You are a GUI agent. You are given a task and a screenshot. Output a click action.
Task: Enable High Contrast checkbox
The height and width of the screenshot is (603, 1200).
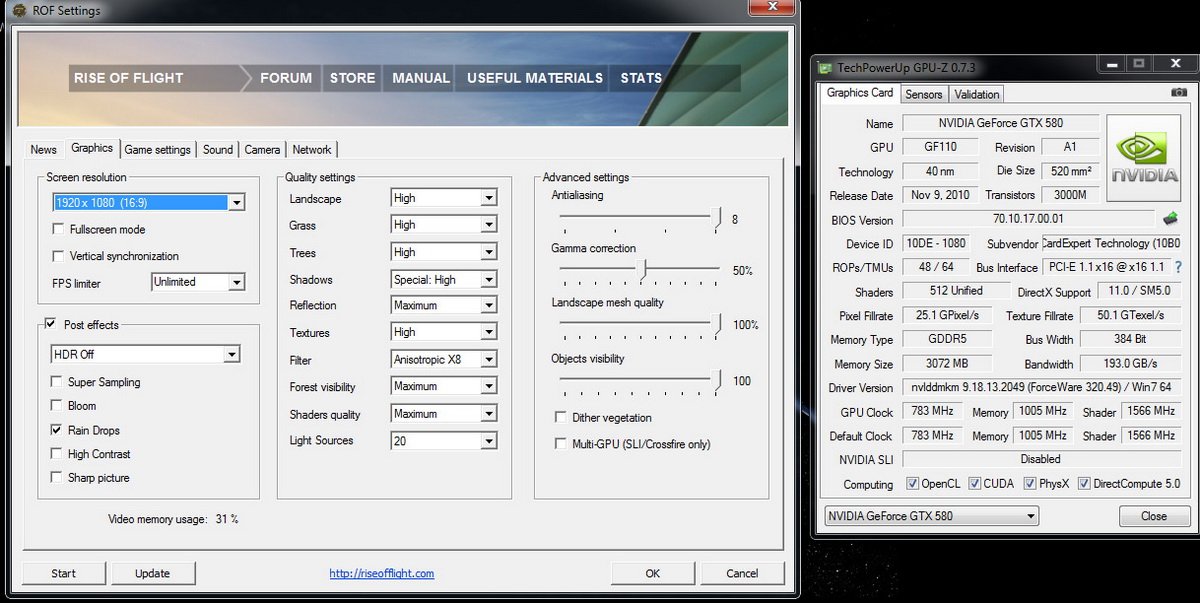coord(57,454)
